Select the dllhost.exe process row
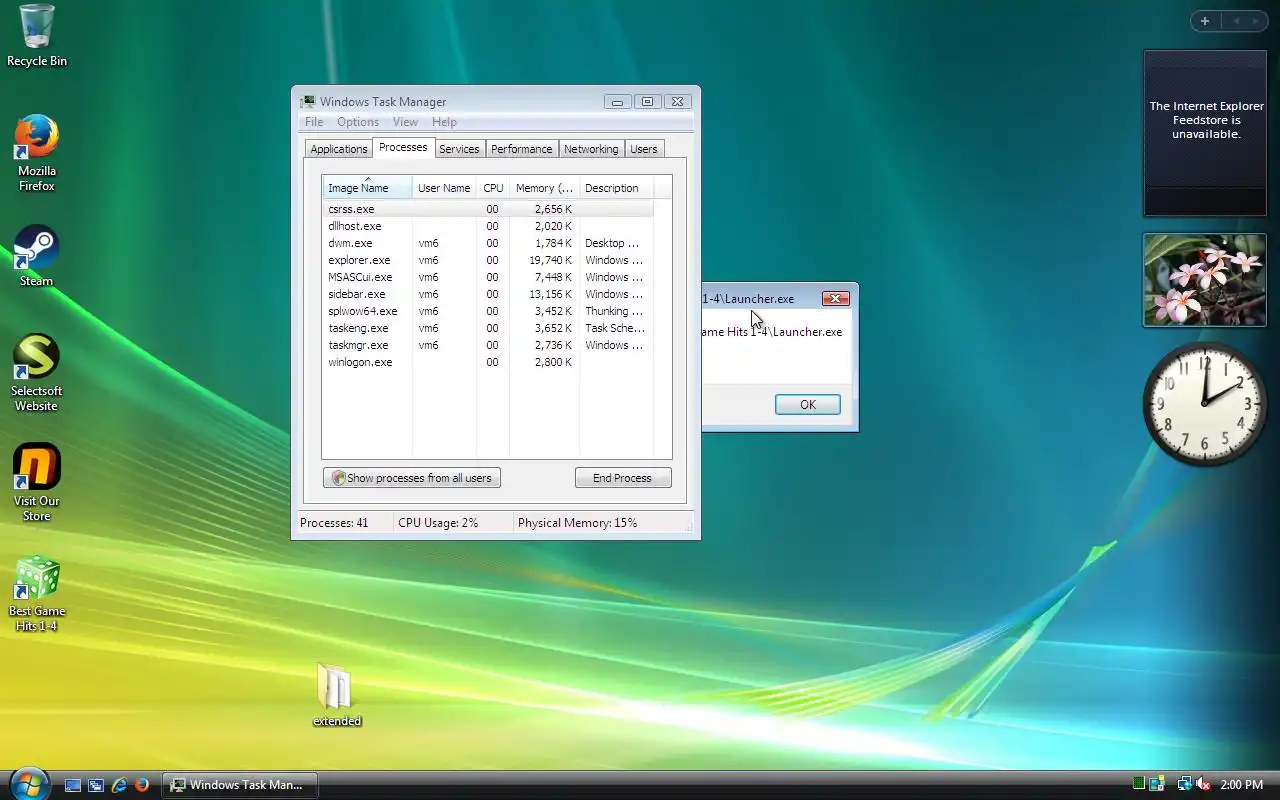 pos(488,226)
